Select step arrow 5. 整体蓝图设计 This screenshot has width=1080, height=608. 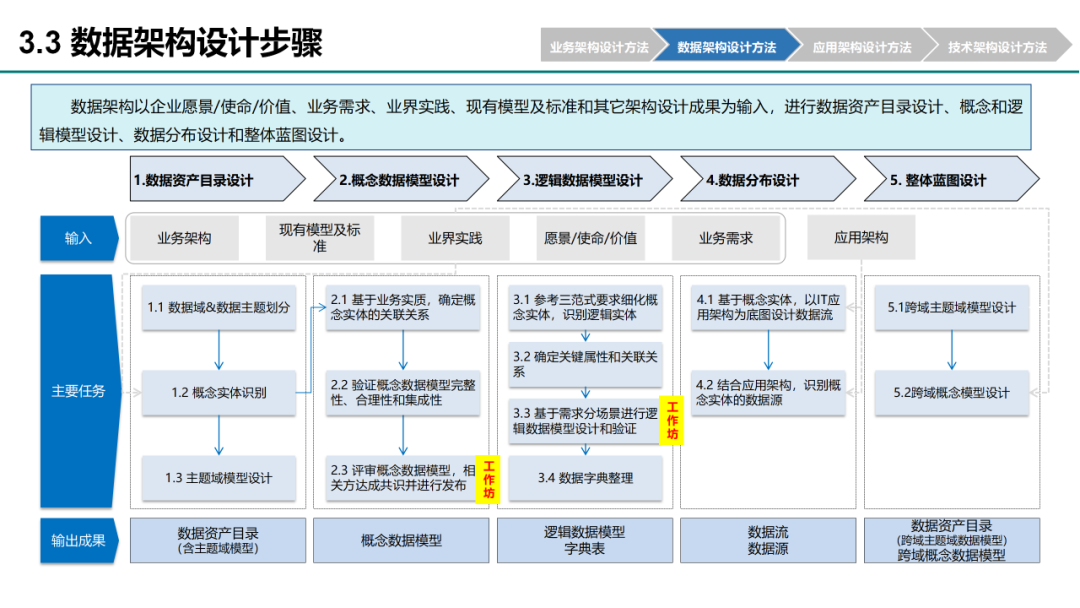[951, 179]
